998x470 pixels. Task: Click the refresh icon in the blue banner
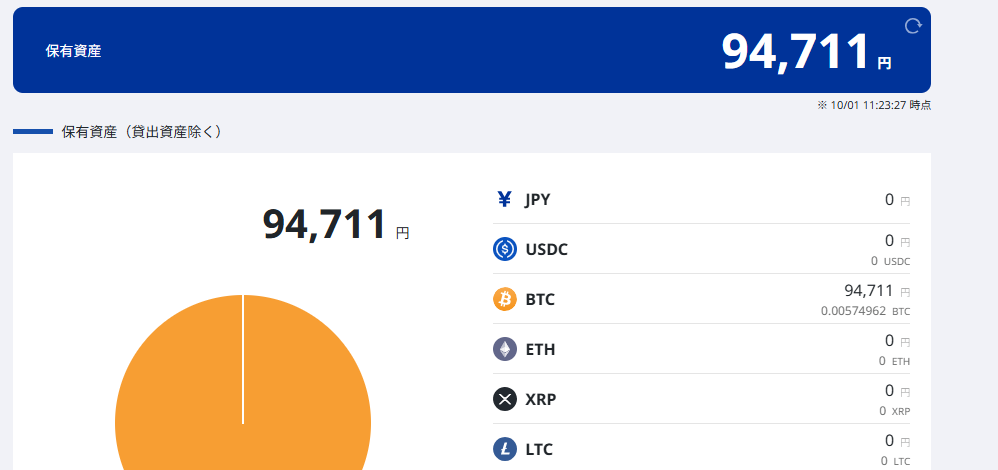point(912,27)
